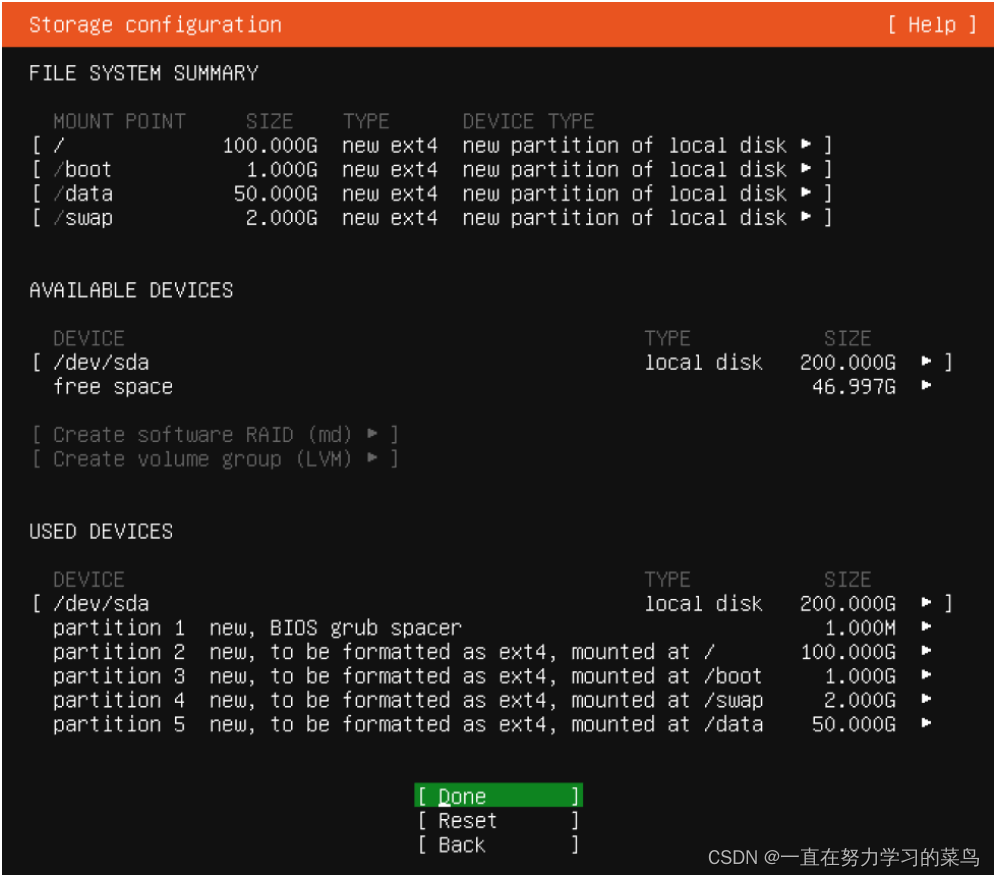
Task: Select partition 2 mounted at /
Action: tap(492, 652)
